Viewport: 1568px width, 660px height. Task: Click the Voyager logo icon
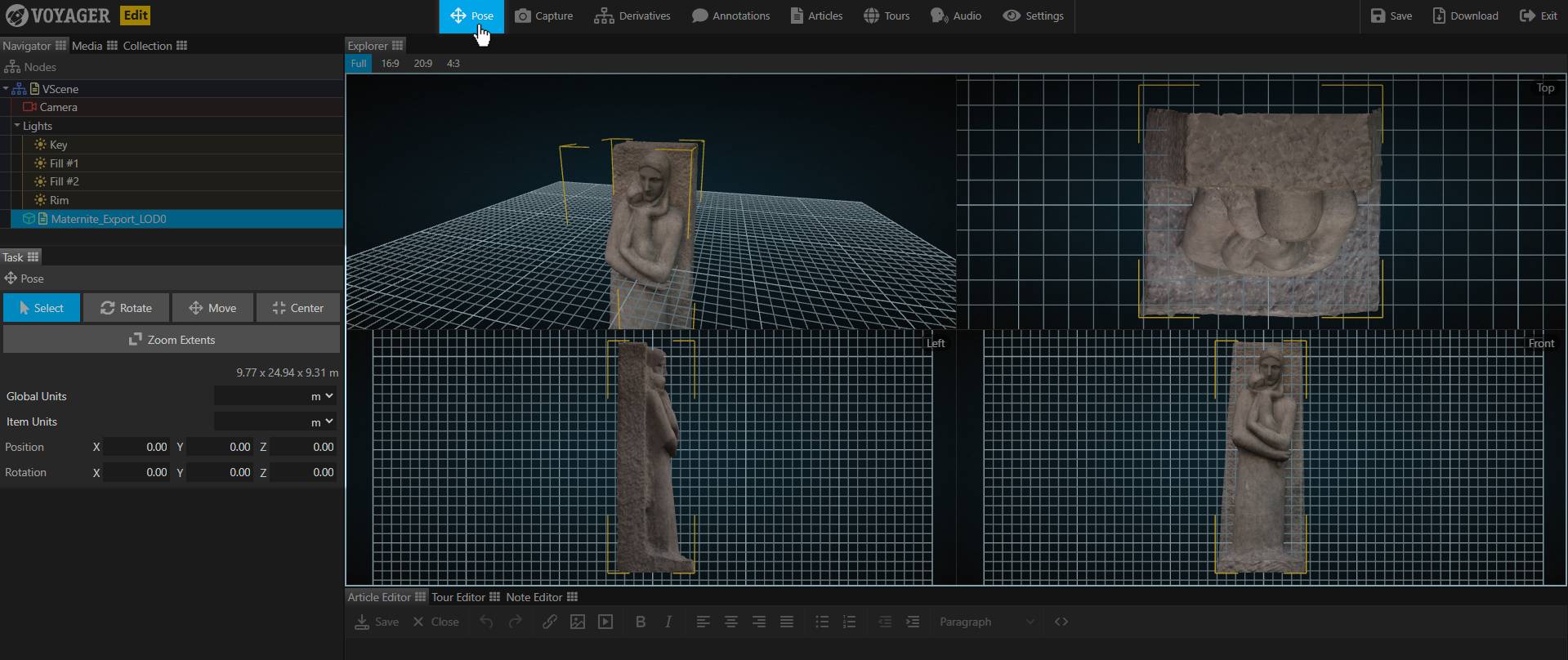point(16,16)
